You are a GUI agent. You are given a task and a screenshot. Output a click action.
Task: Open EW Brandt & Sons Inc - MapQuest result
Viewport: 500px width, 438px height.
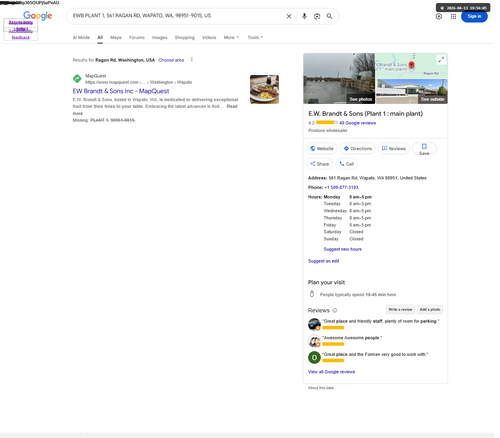pos(121,91)
